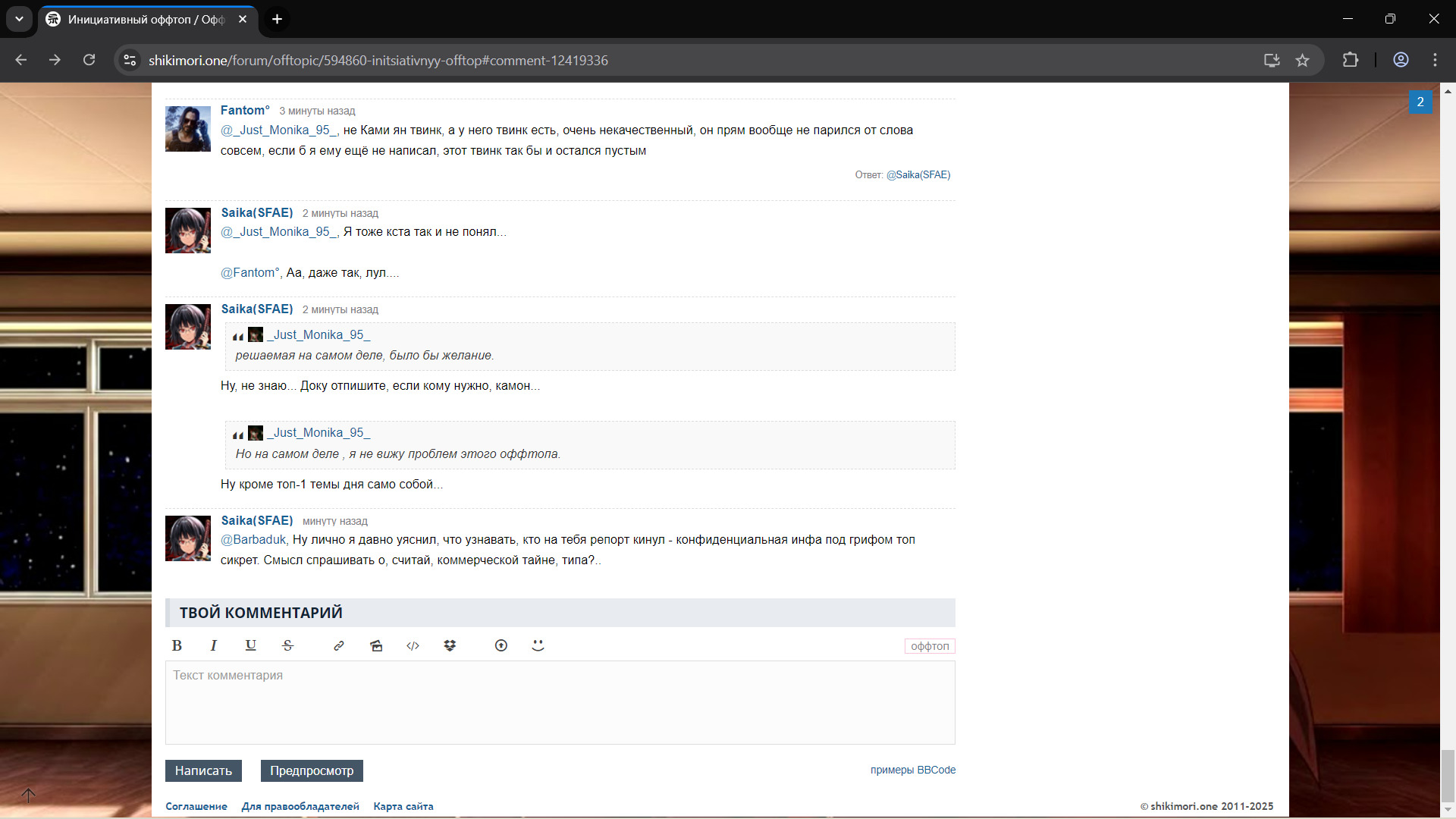Open Chrome three-dot menu
The height and width of the screenshot is (819, 1456).
click(x=1435, y=60)
